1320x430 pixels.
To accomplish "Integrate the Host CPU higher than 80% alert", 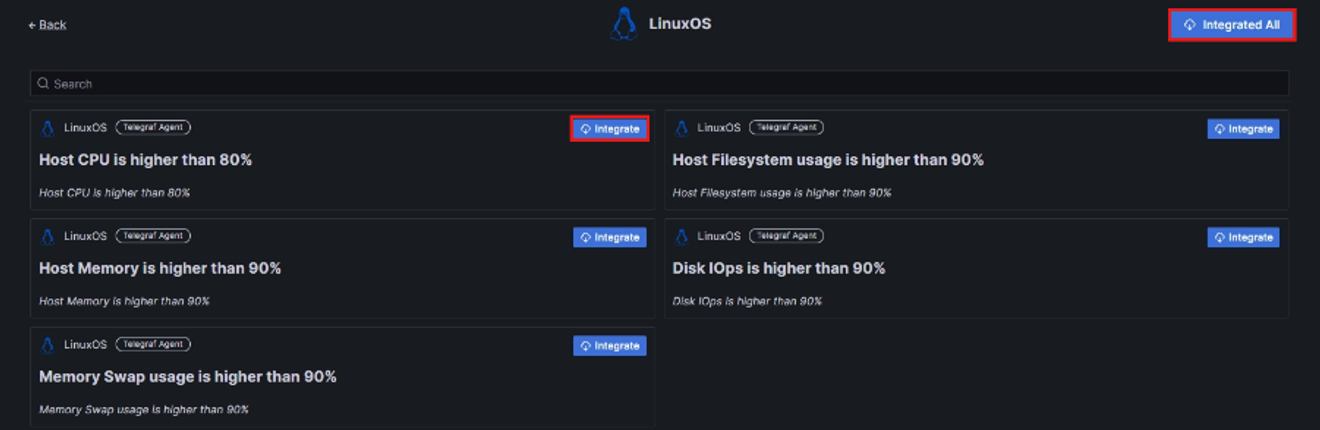I will click(x=610, y=129).
